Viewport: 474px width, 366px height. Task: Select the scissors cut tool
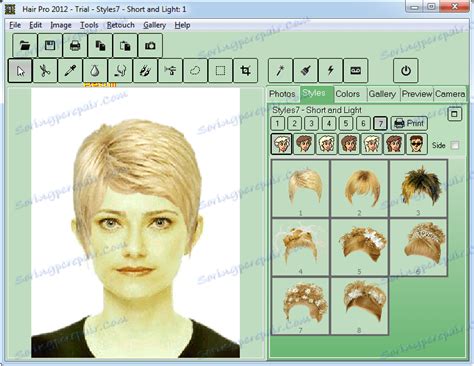(x=45, y=71)
